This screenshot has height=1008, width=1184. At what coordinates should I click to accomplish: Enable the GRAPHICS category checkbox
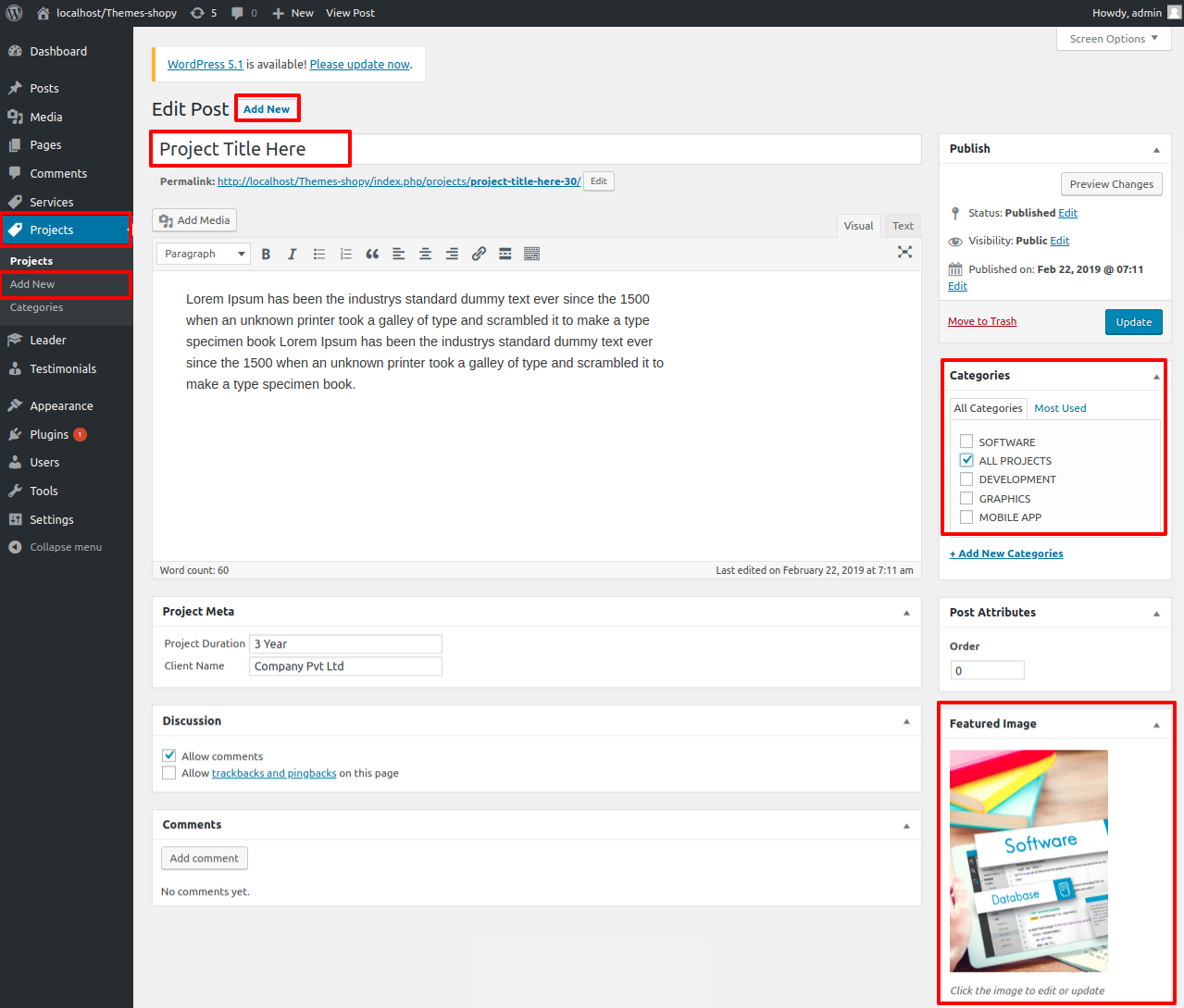pos(966,498)
